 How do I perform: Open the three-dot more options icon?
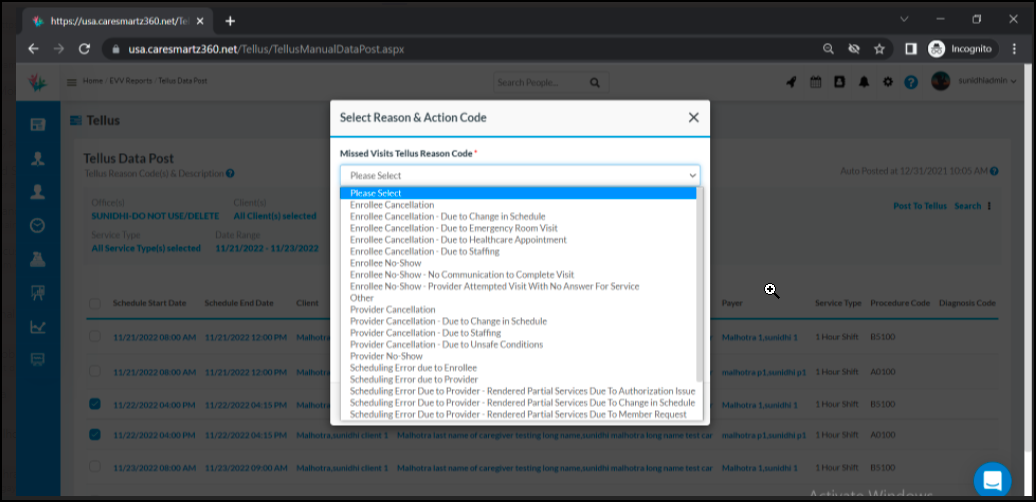click(x=989, y=205)
